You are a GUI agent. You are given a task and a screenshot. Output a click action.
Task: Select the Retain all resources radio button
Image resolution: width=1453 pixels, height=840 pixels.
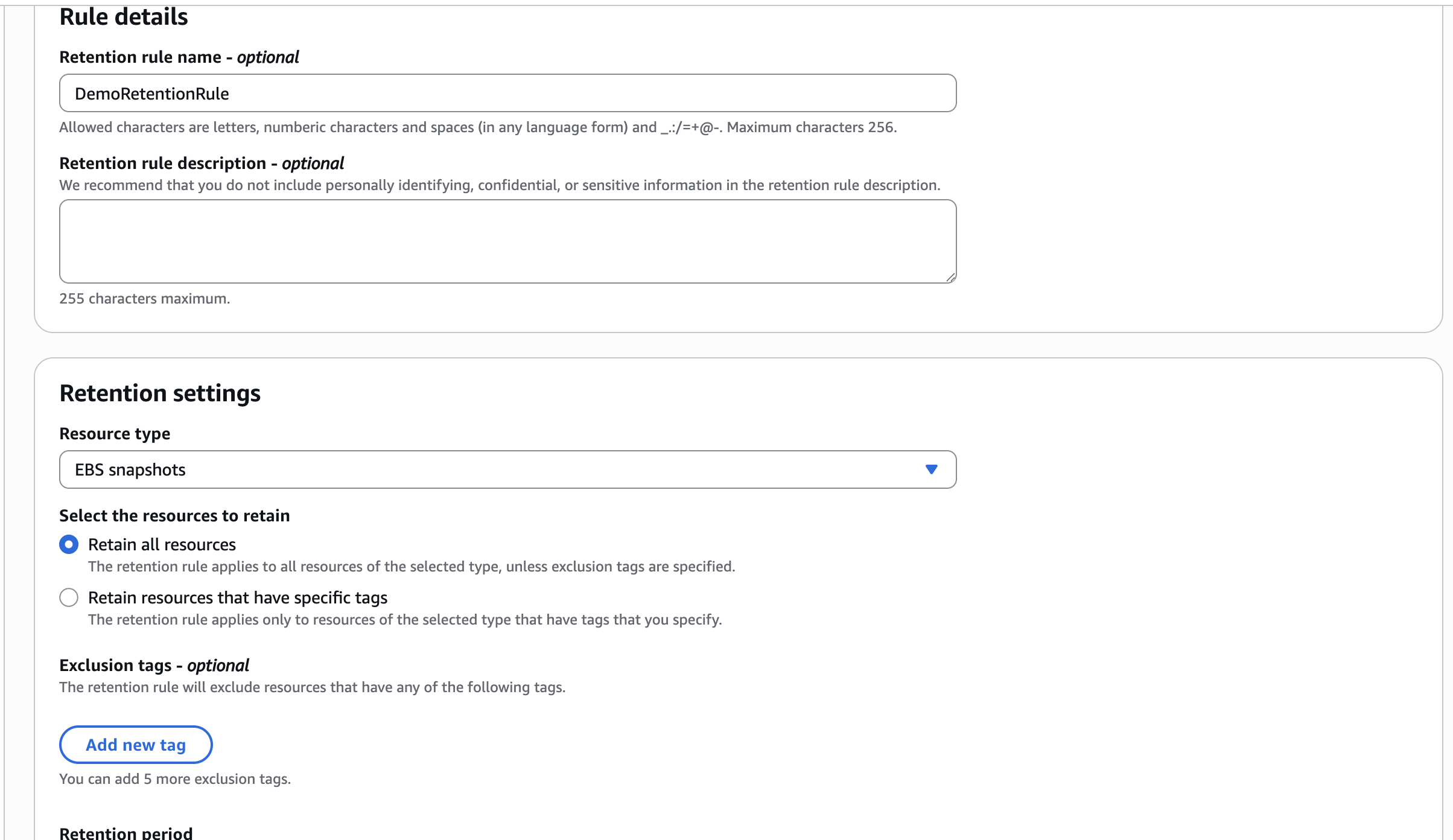pos(69,544)
